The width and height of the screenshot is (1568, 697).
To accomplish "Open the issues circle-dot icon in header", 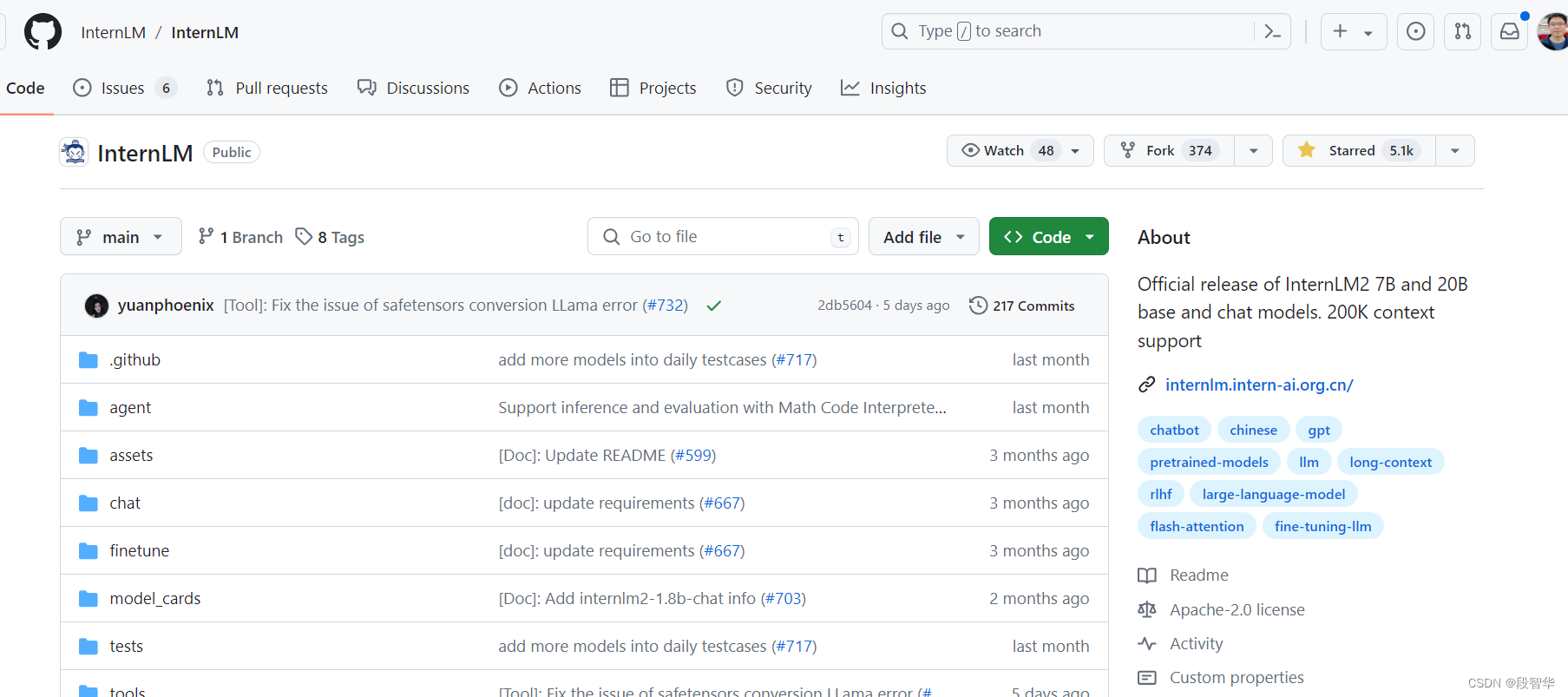I will (x=1415, y=32).
